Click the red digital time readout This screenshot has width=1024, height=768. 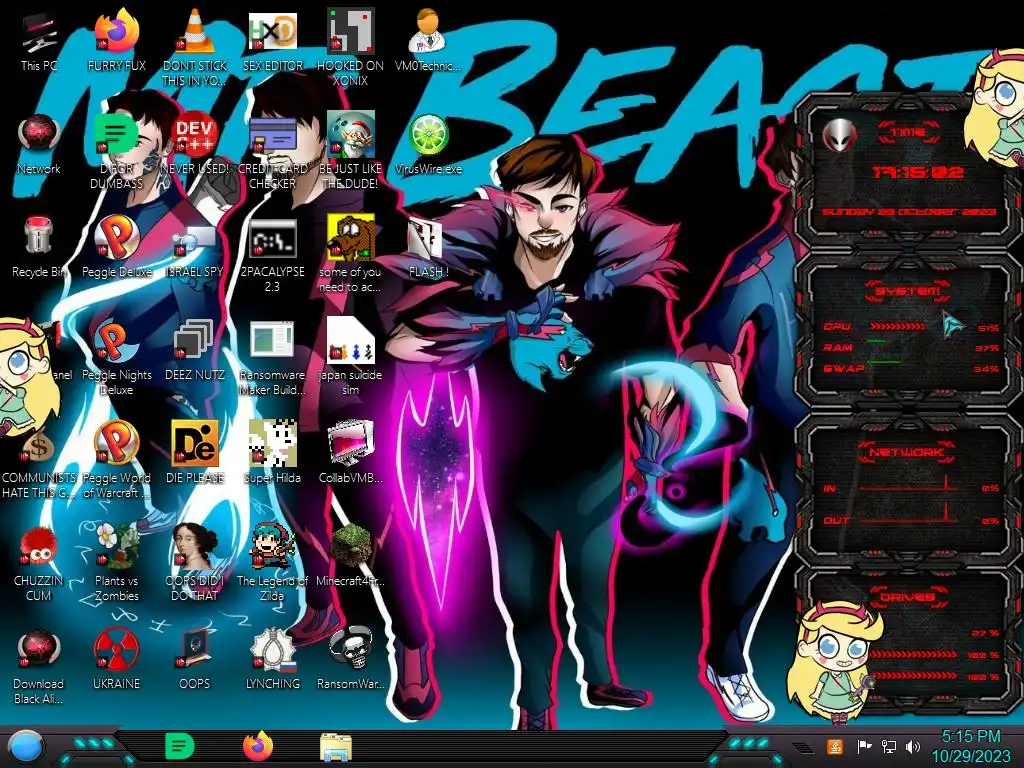click(x=918, y=172)
